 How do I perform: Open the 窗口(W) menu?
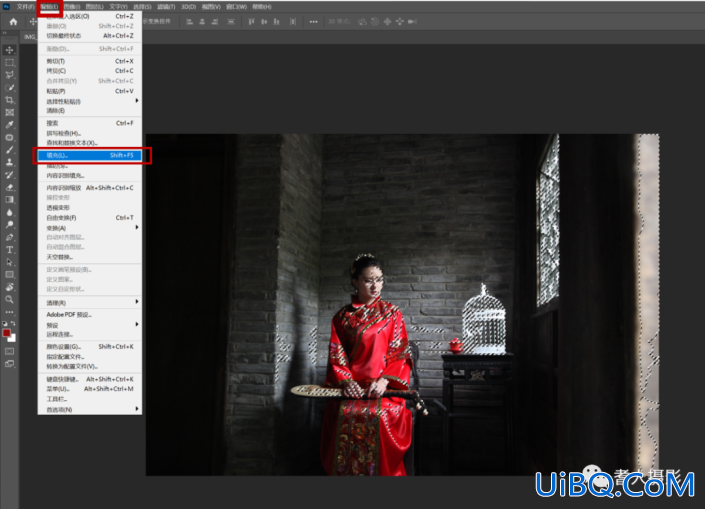(x=236, y=7)
